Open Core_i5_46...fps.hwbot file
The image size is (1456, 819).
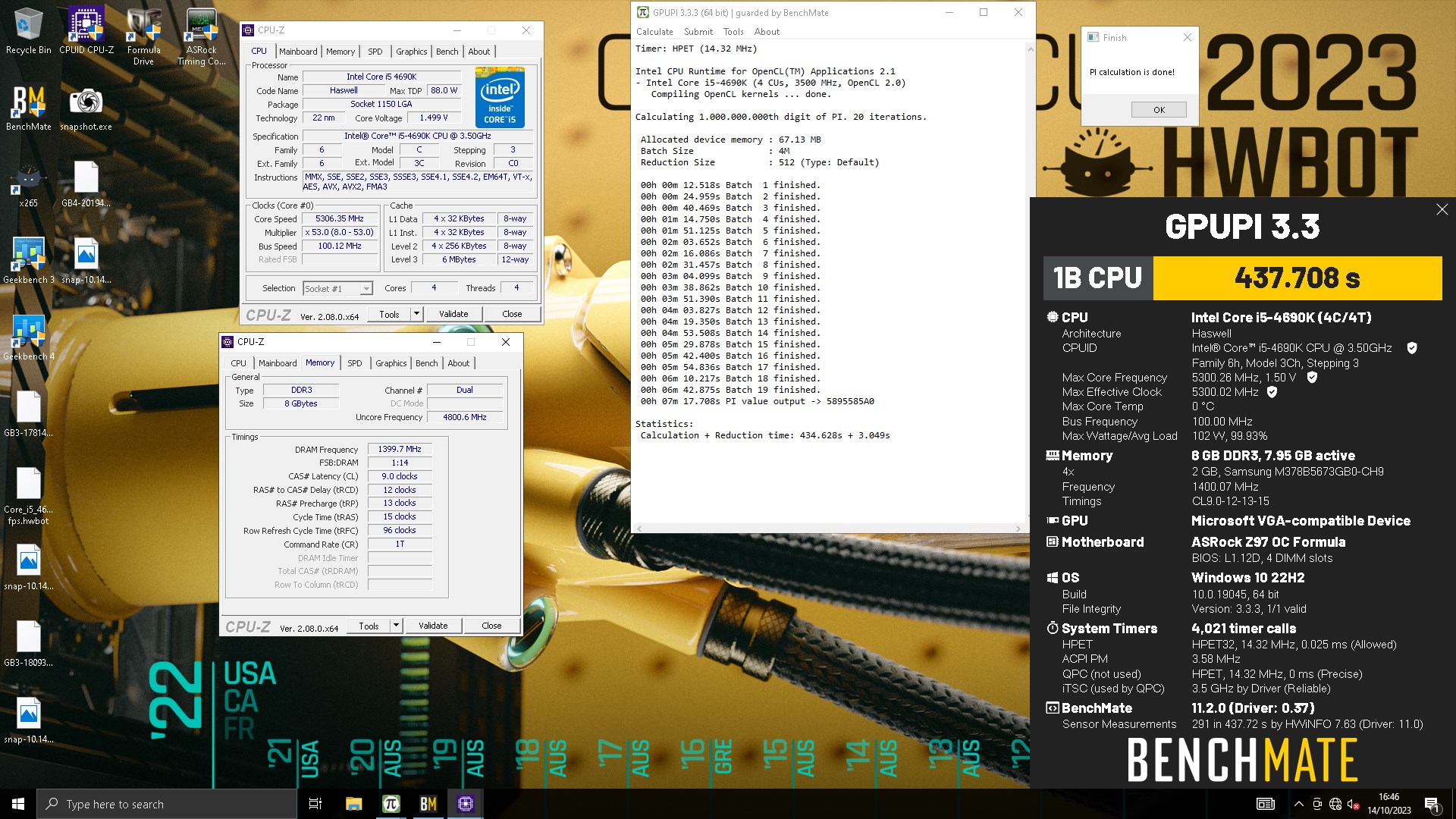28,497
